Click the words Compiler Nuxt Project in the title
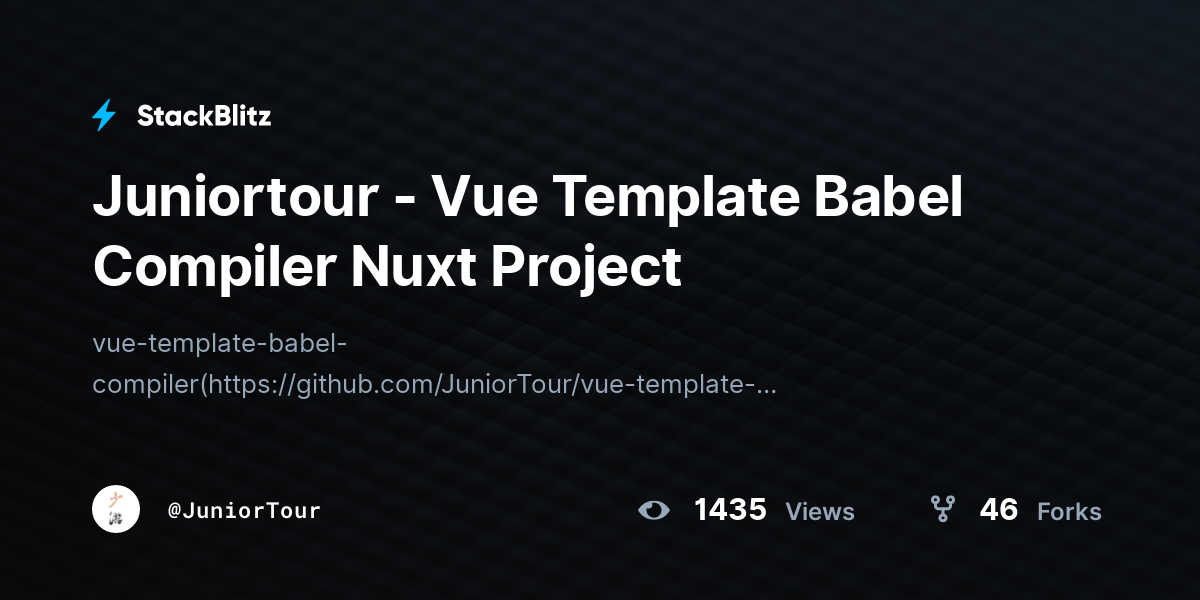Viewport: 1200px width, 600px height. [387, 266]
